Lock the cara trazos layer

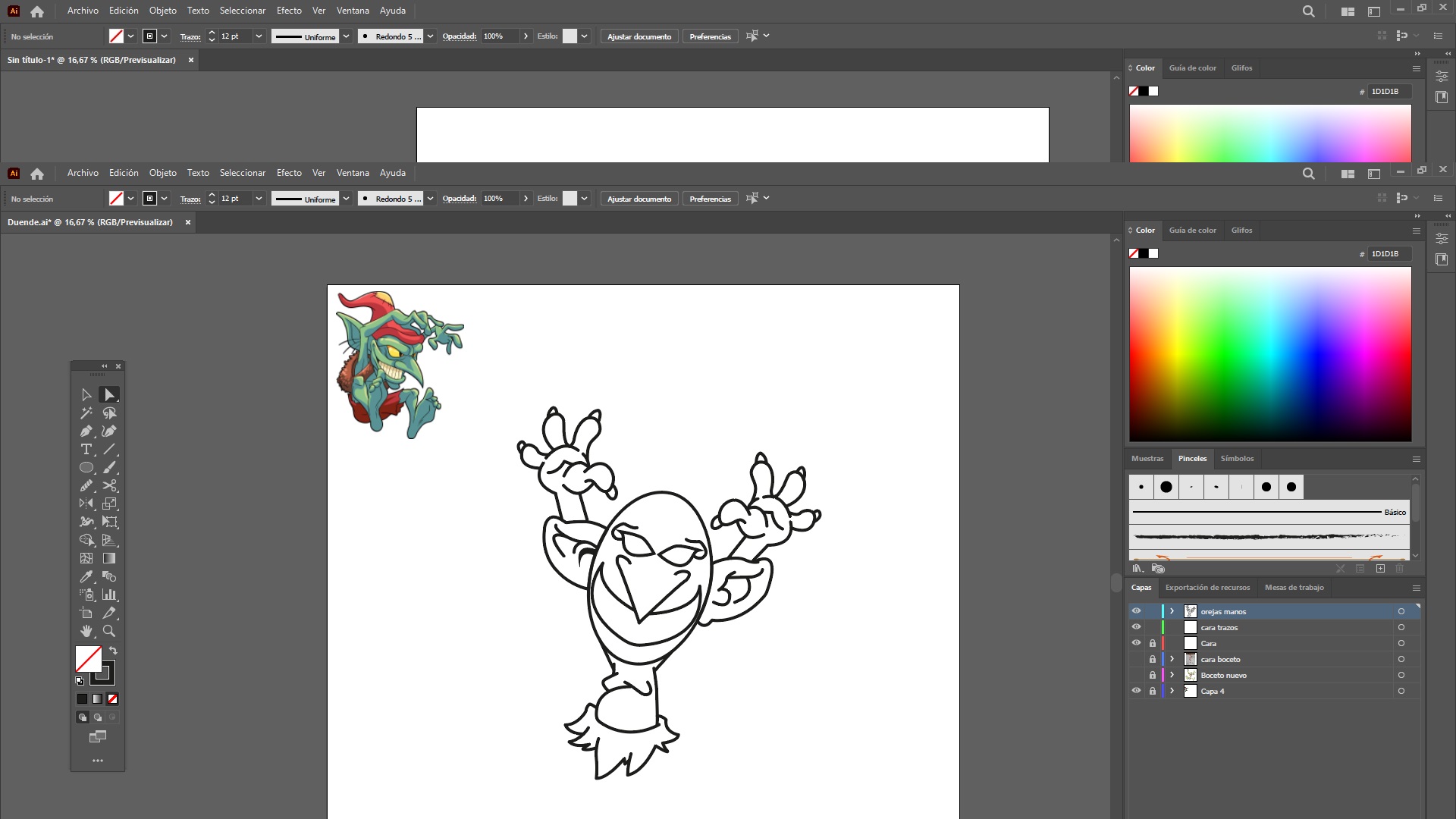coord(1153,627)
